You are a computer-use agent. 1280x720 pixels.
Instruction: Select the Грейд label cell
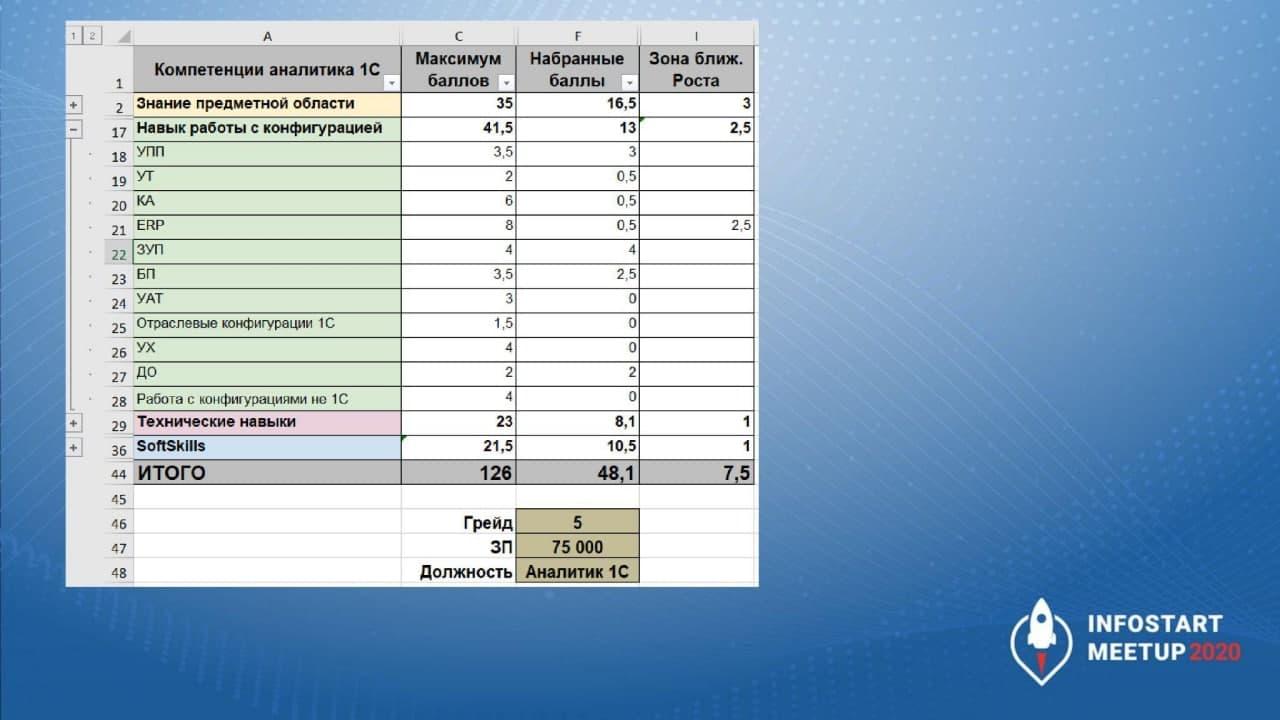pos(459,522)
